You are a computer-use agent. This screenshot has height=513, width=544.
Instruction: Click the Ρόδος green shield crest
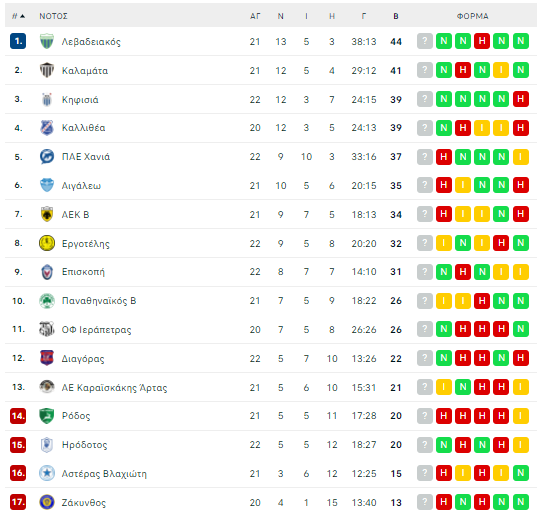pyautogui.click(x=46, y=416)
